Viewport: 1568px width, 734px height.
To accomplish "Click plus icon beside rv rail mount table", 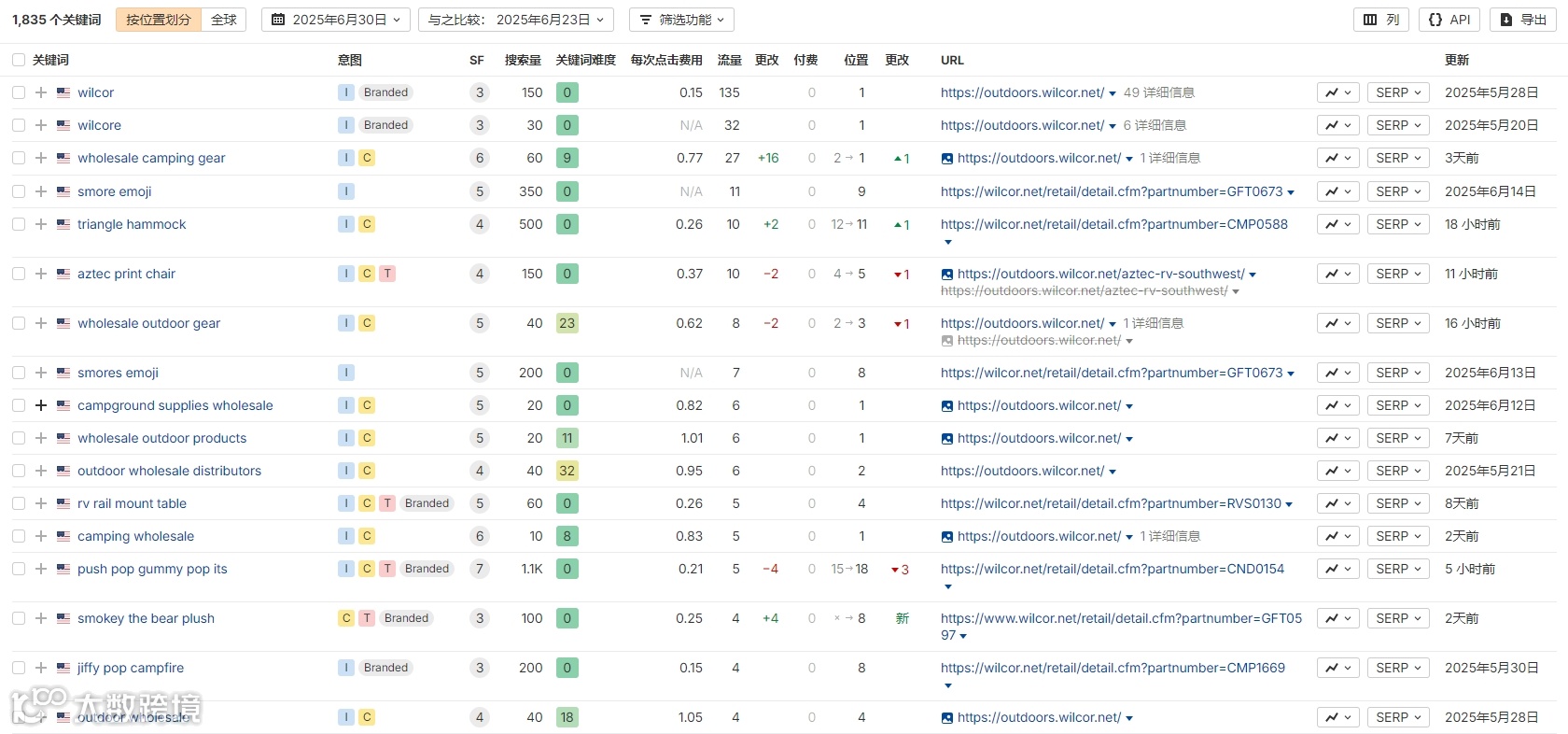I will pyautogui.click(x=41, y=503).
